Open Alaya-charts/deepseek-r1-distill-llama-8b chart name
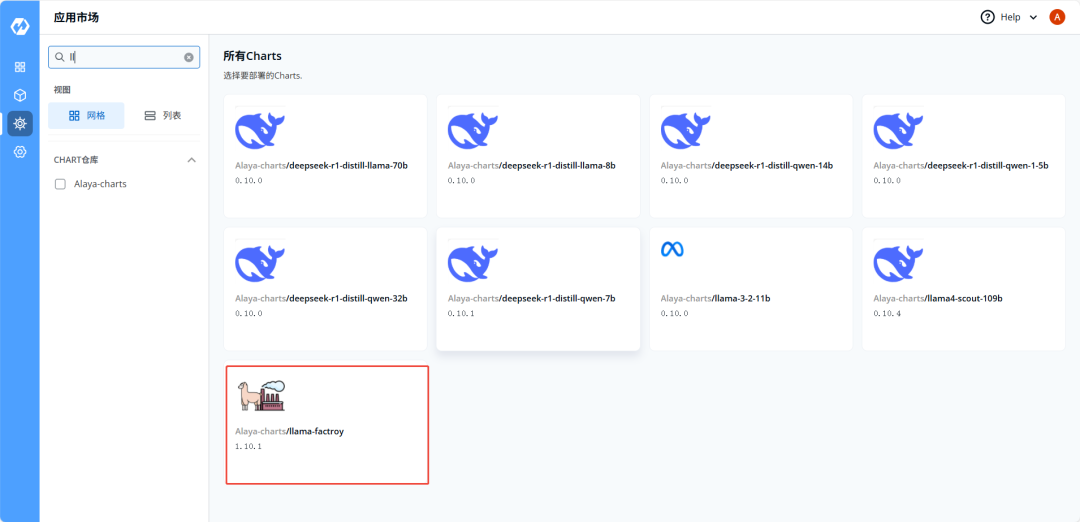The height and width of the screenshot is (522, 1080). (x=531, y=166)
